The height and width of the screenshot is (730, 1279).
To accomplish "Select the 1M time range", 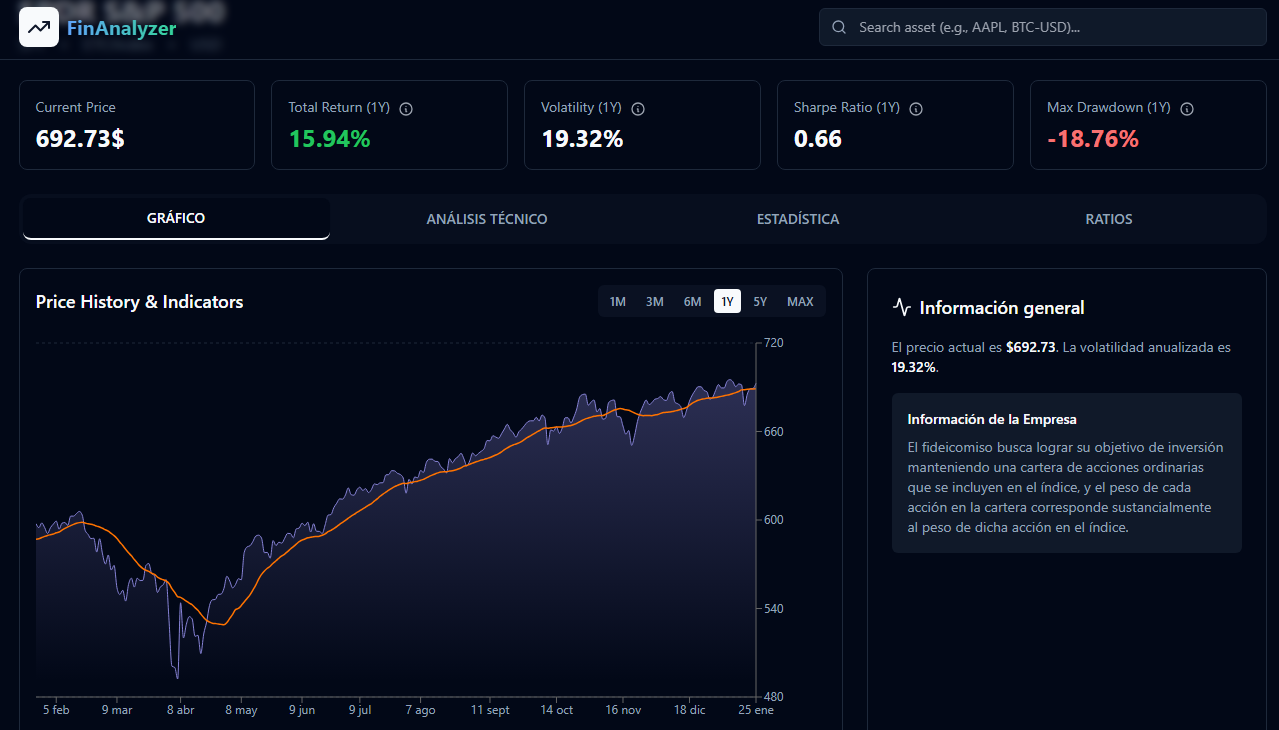I will [617, 302].
